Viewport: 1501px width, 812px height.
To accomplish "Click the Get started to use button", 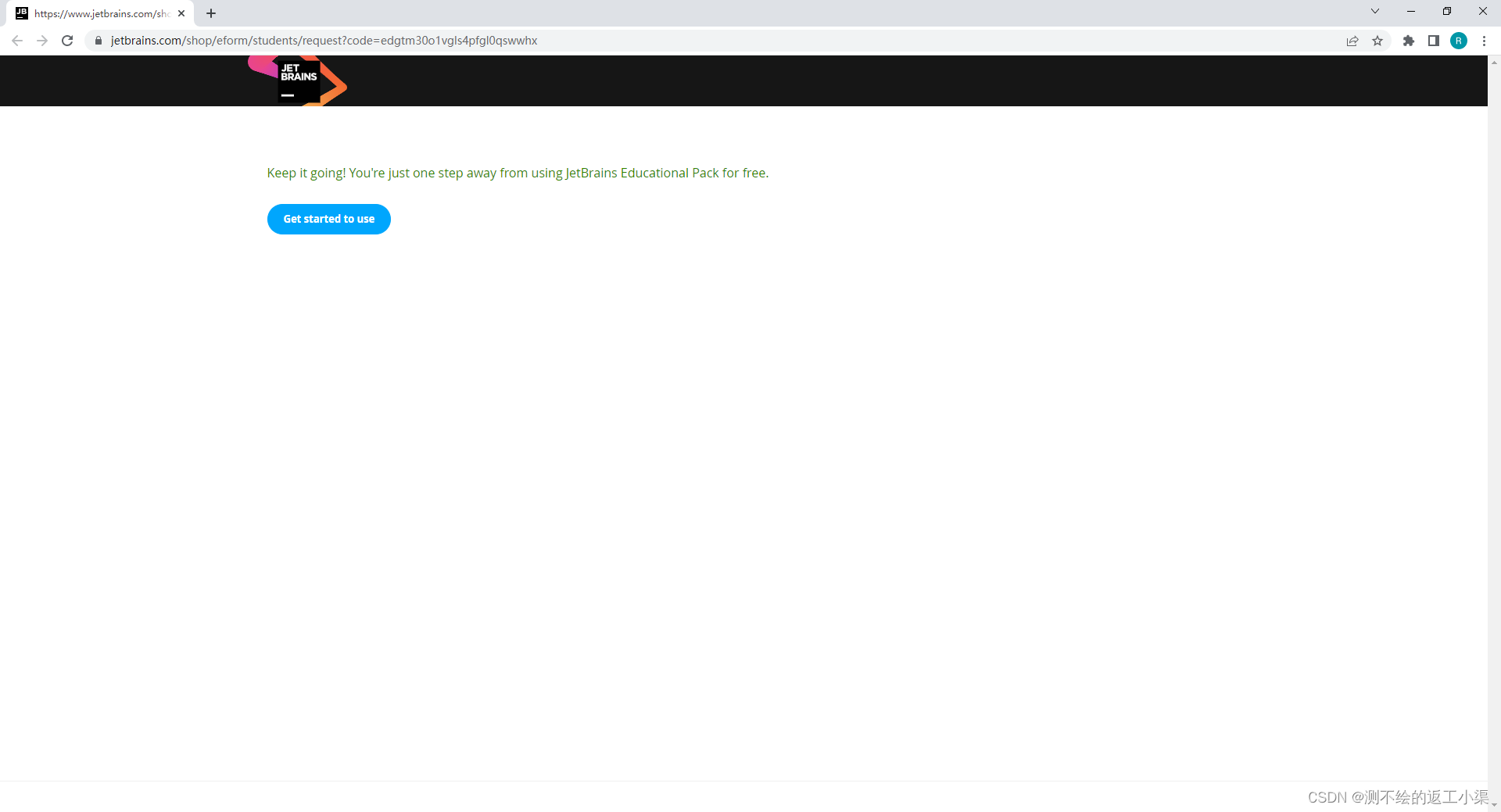I will (x=329, y=219).
